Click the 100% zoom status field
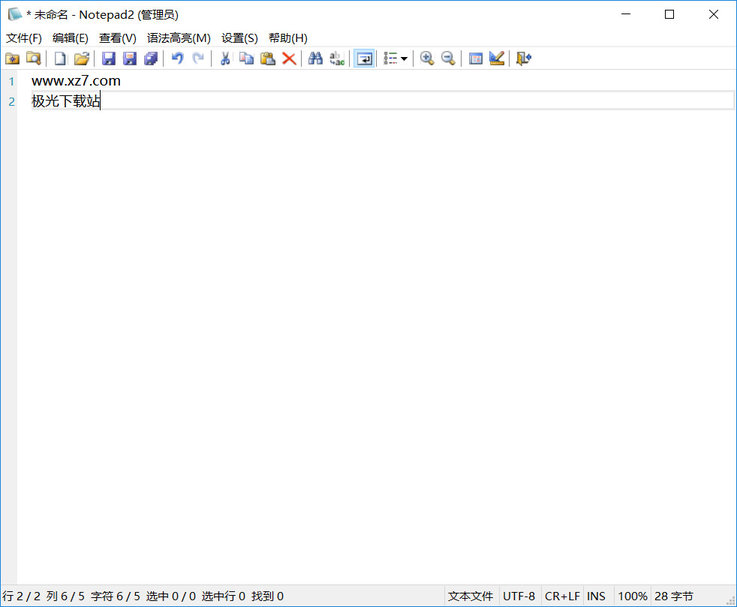737x607 pixels. [x=633, y=596]
